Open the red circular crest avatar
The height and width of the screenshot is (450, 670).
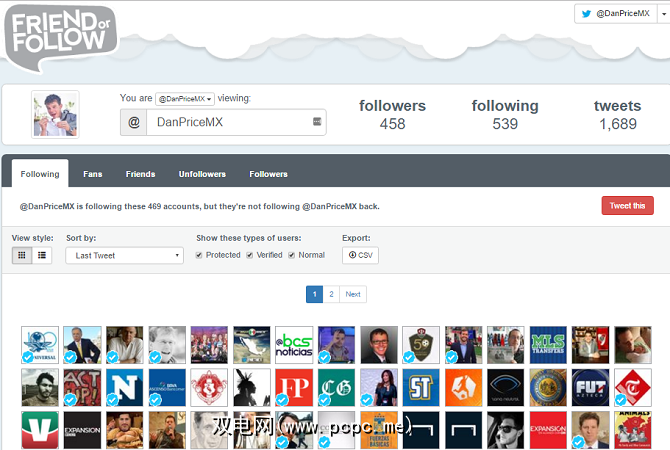(x=209, y=388)
